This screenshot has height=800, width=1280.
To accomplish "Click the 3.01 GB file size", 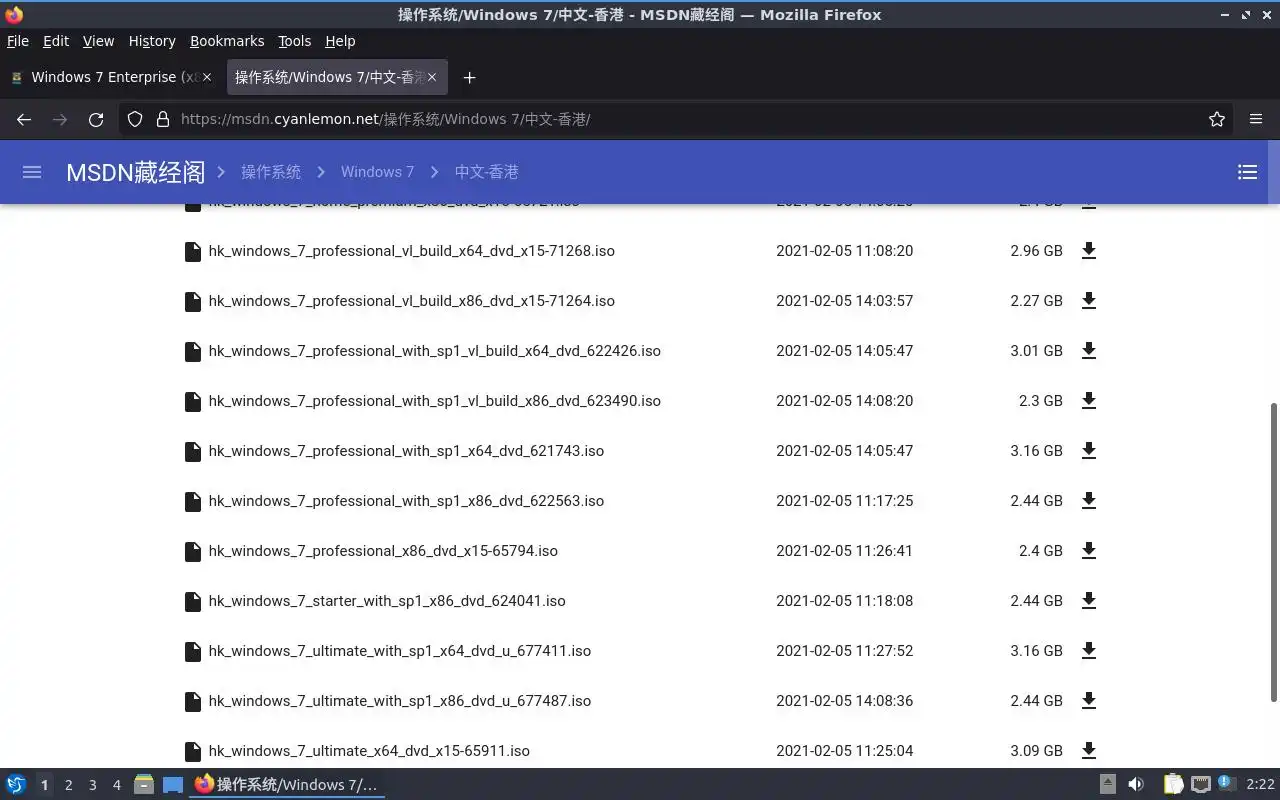I will 1036,351.
